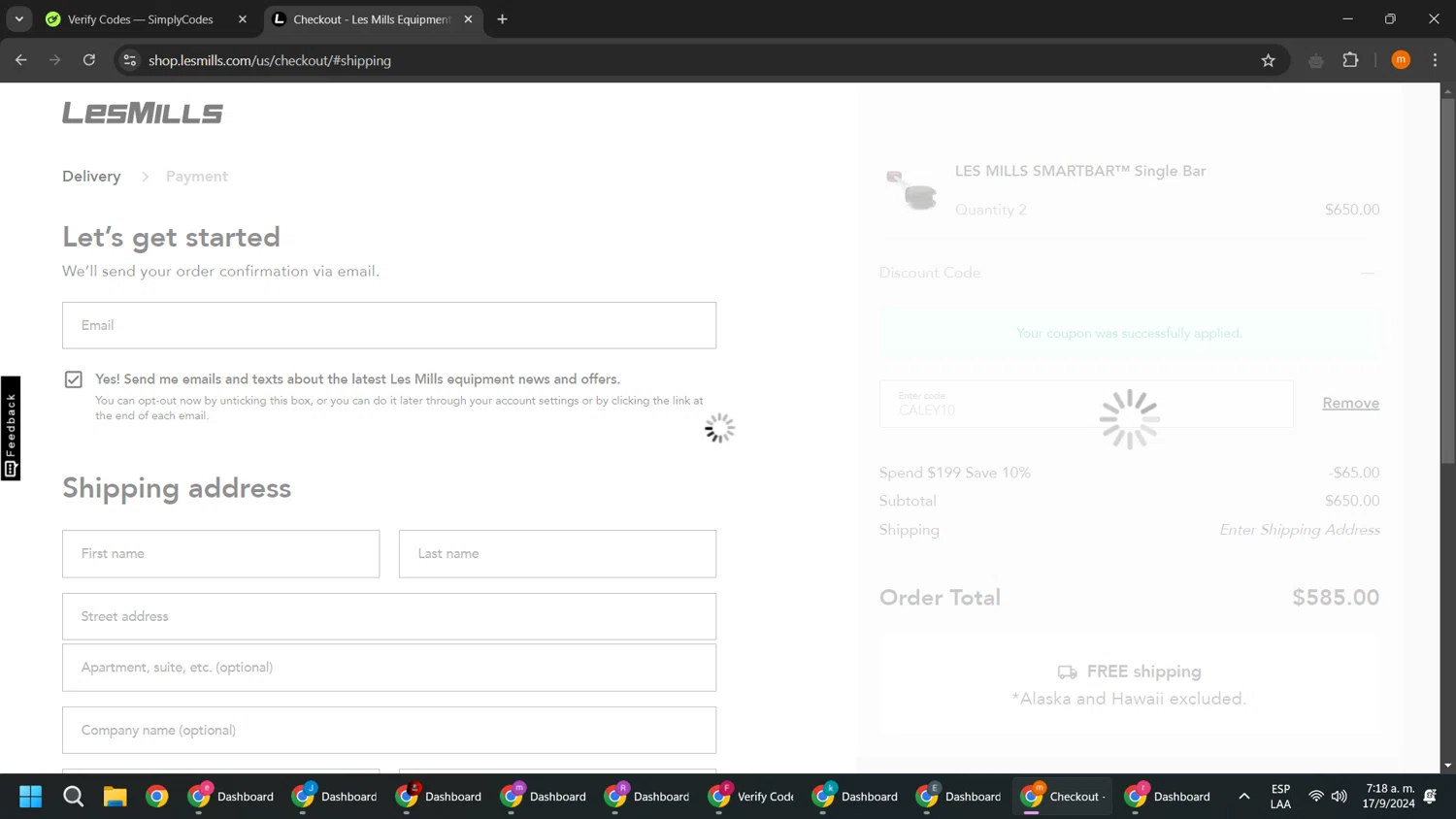Select the Delivery step
Viewport: 1456px width, 819px height.
91,177
